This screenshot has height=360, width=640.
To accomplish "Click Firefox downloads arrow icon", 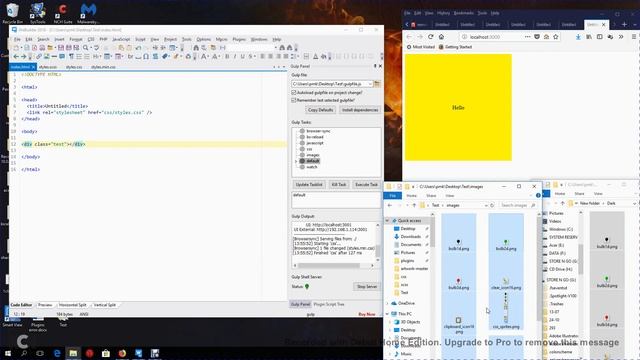I will (x=578, y=37).
